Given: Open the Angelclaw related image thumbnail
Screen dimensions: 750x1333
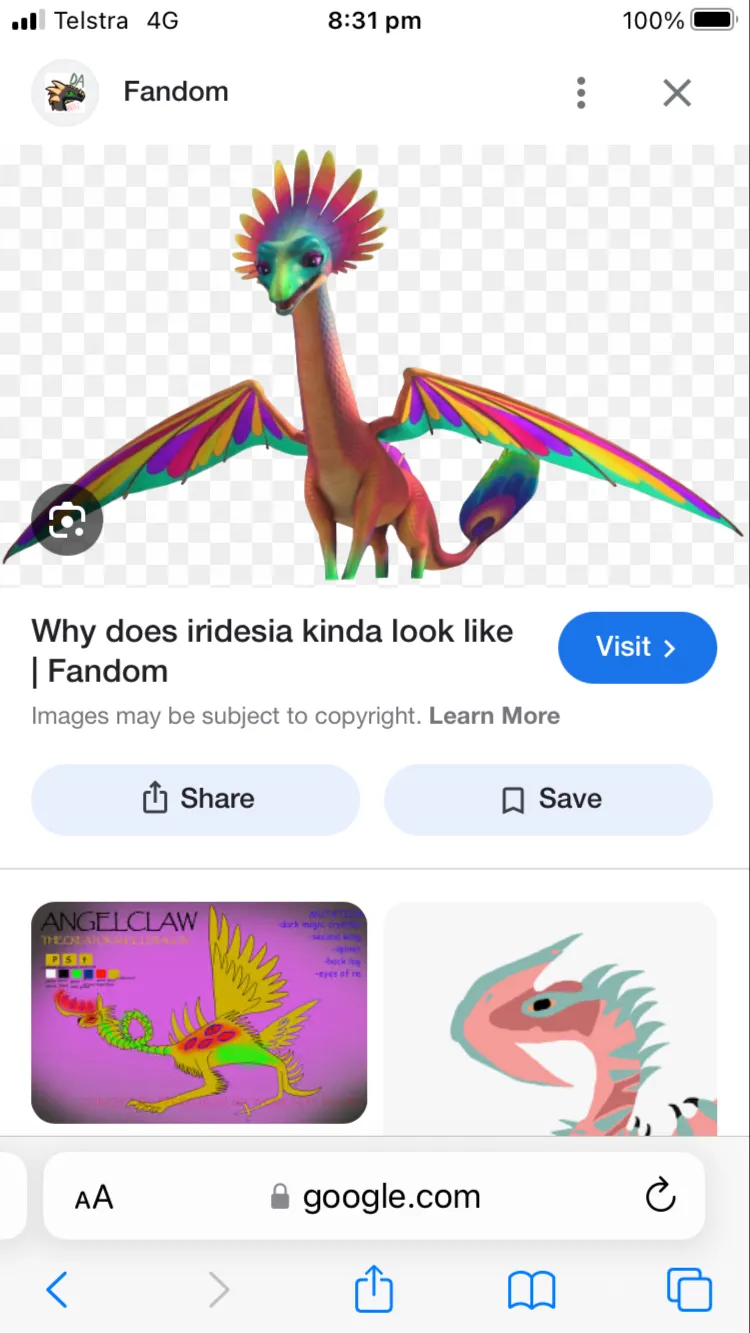Looking at the screenshot, I should (x=199, y=1012).
